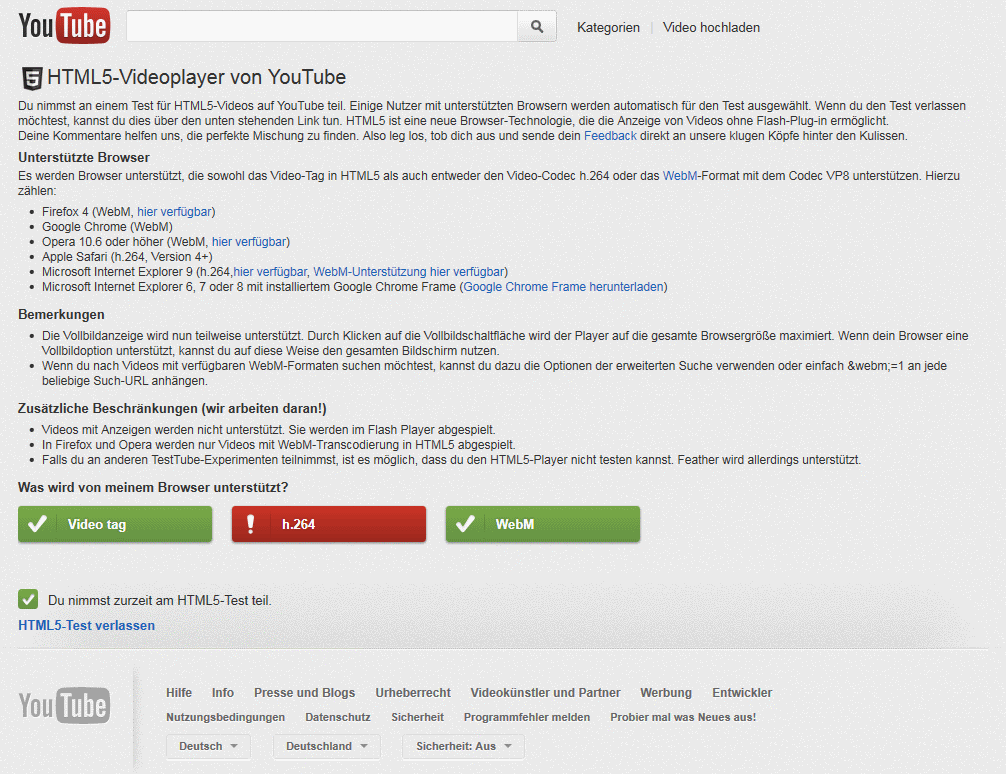Open Urheberrecht footer link
The width and height of the screenshot is (1006, 774).
coord(413,692)
